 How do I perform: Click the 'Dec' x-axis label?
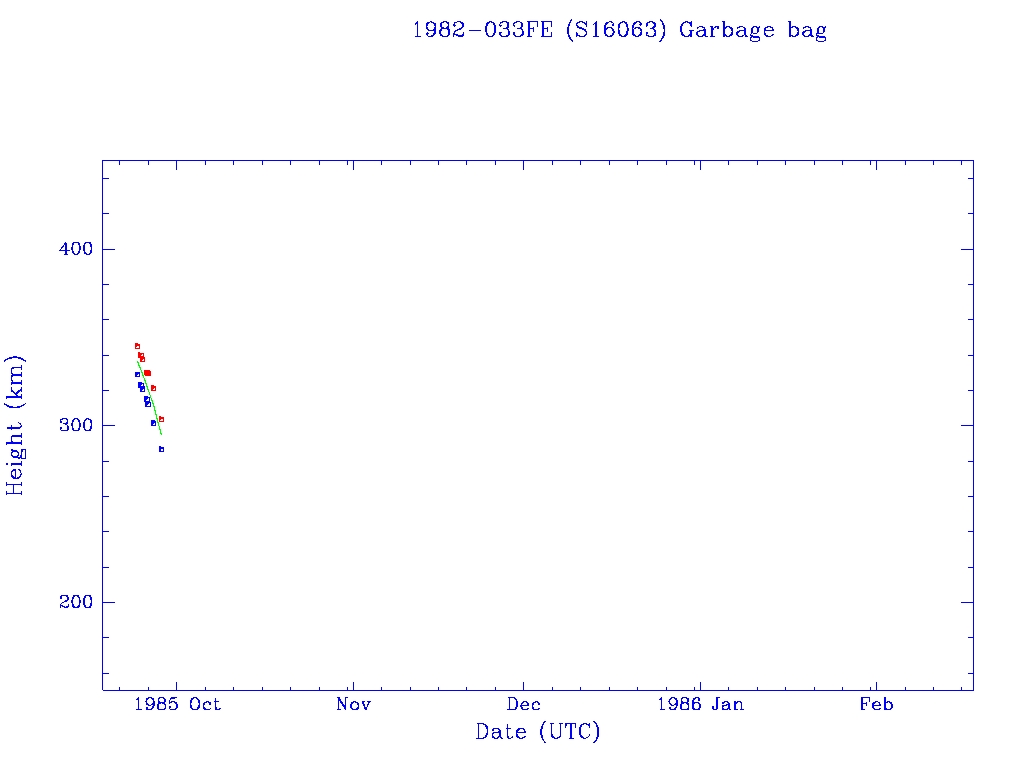(523, 705)
